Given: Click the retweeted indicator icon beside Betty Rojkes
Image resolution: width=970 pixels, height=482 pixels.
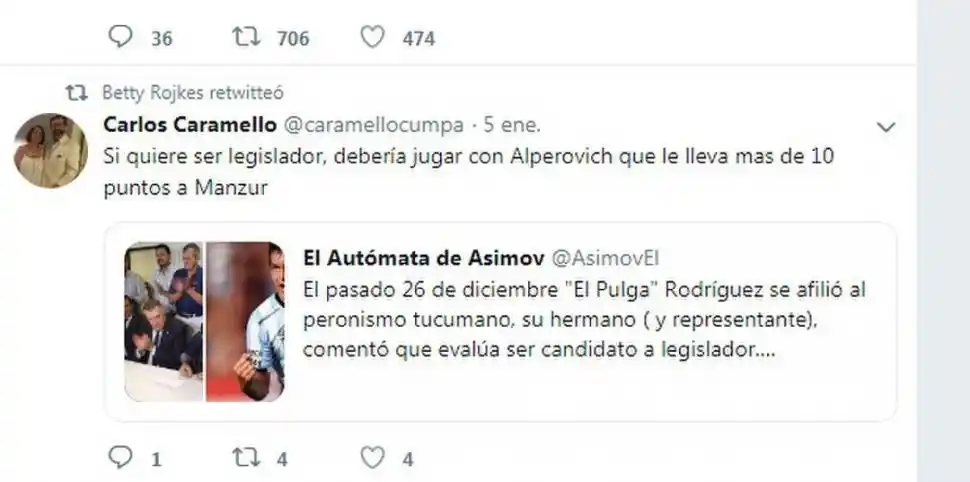Looking at the screenshot, I should pyautogui.click(x=77, y=93).
